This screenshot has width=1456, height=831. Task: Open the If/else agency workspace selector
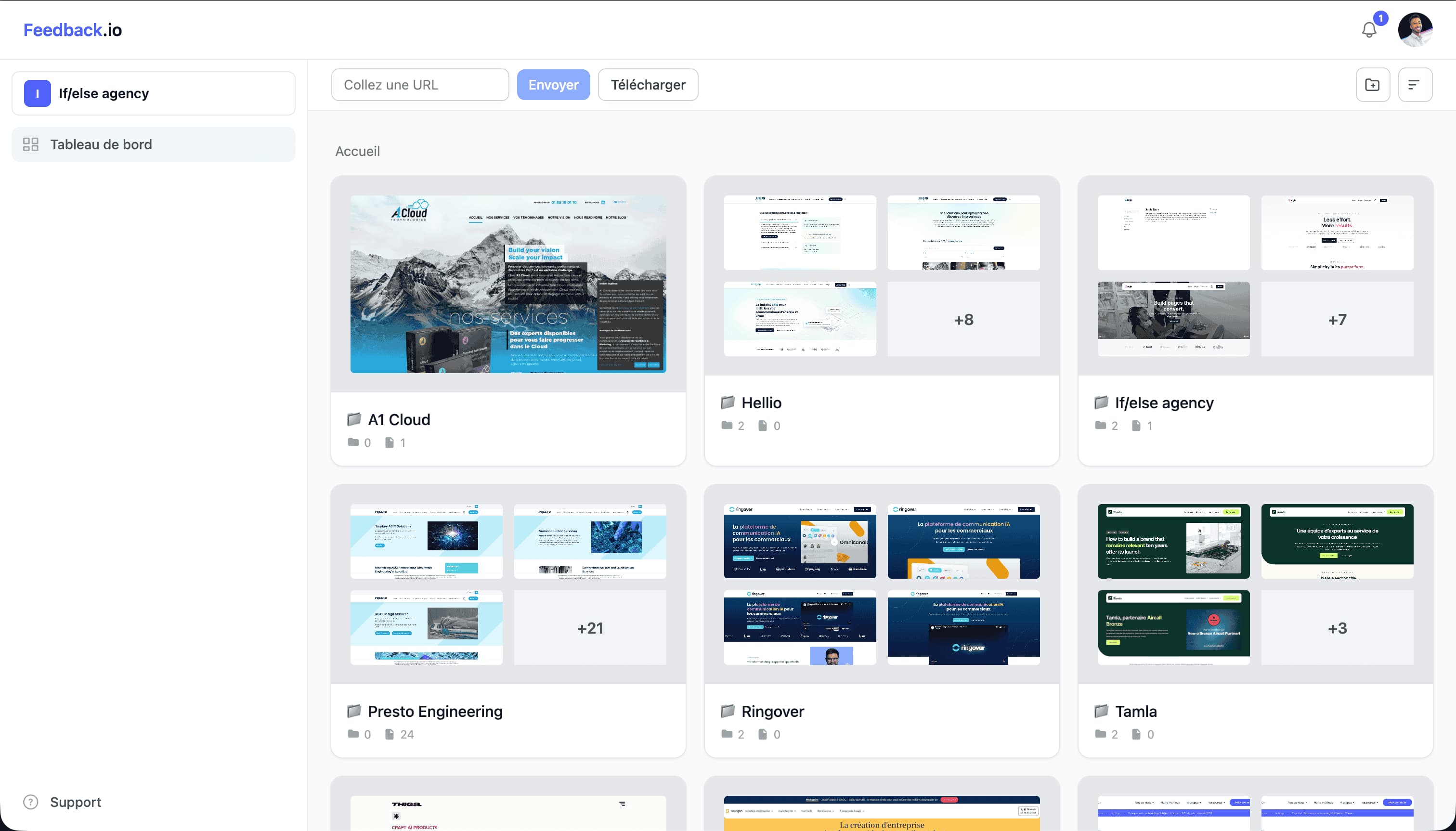[x=154, y=93]
